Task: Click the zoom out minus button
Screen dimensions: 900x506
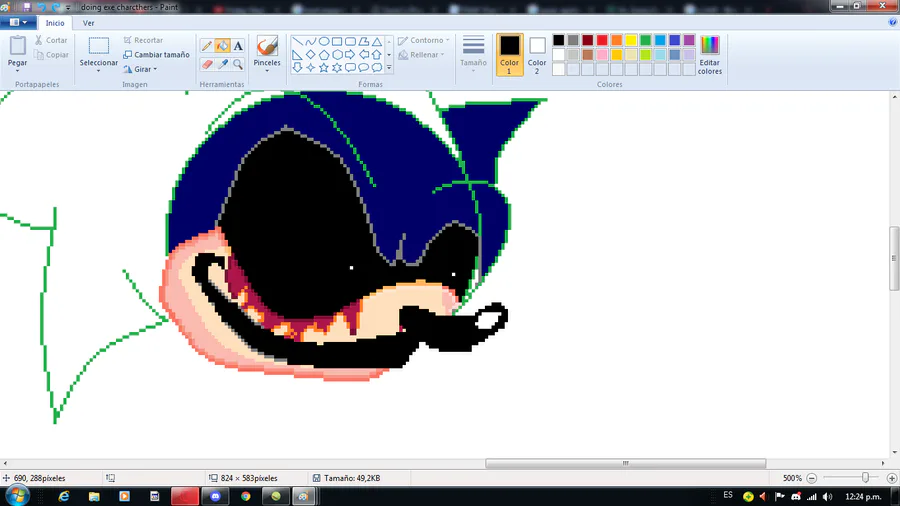Action: pos(812,478)
